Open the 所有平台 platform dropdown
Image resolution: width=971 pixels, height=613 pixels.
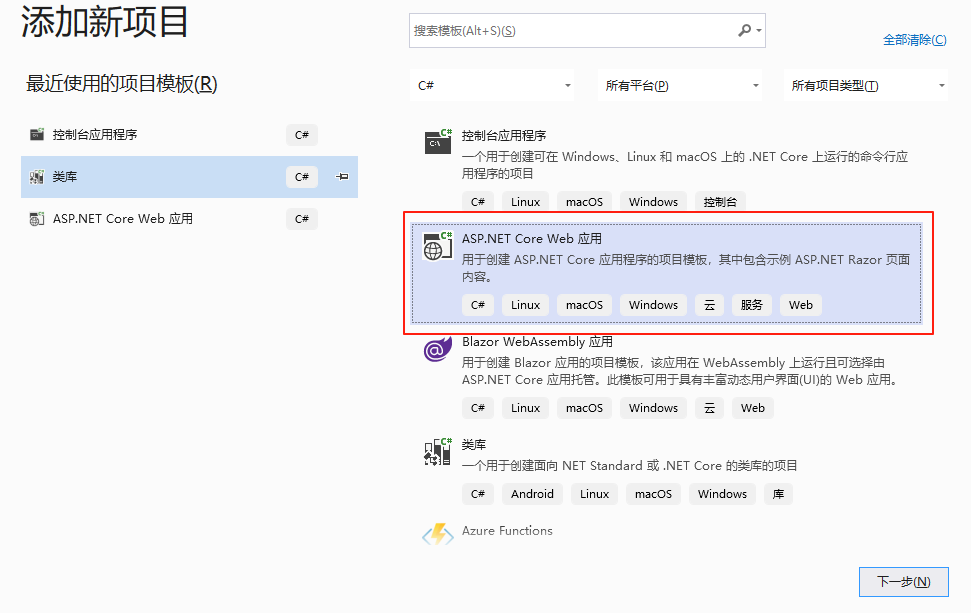(680, 85)
